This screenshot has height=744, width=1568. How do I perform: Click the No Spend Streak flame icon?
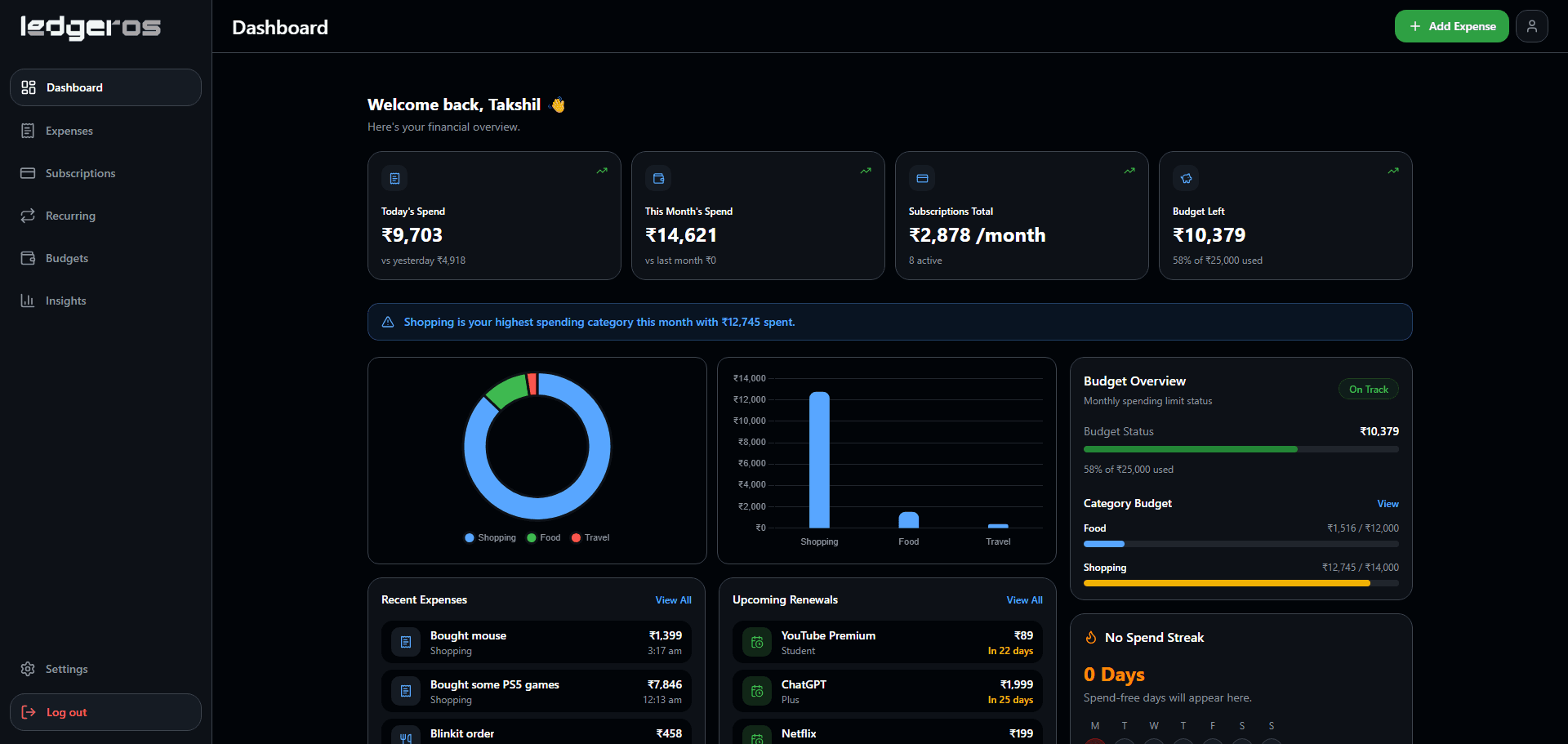pos(1090,637)
